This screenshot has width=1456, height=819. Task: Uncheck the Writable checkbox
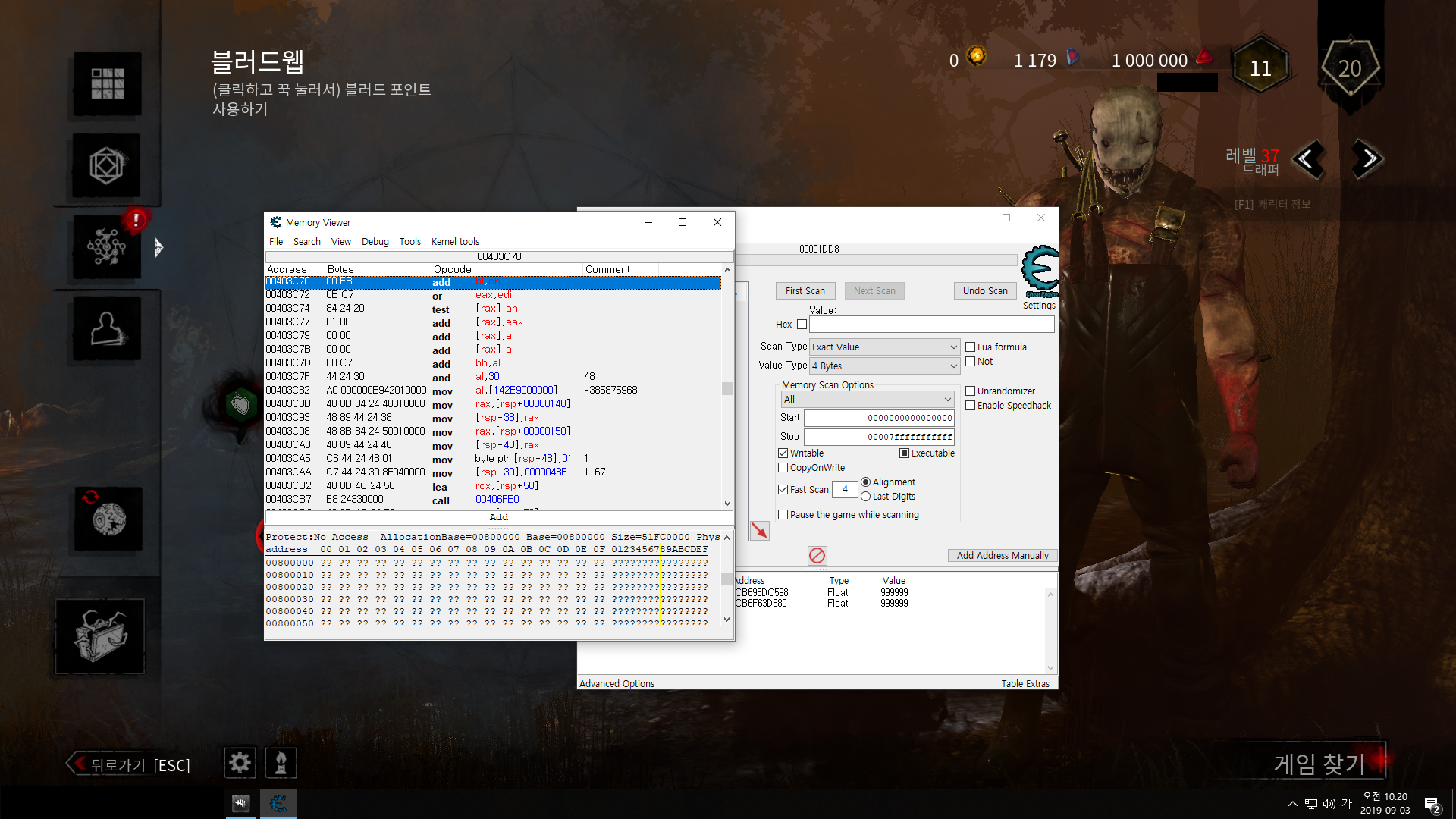pos(783,453)
